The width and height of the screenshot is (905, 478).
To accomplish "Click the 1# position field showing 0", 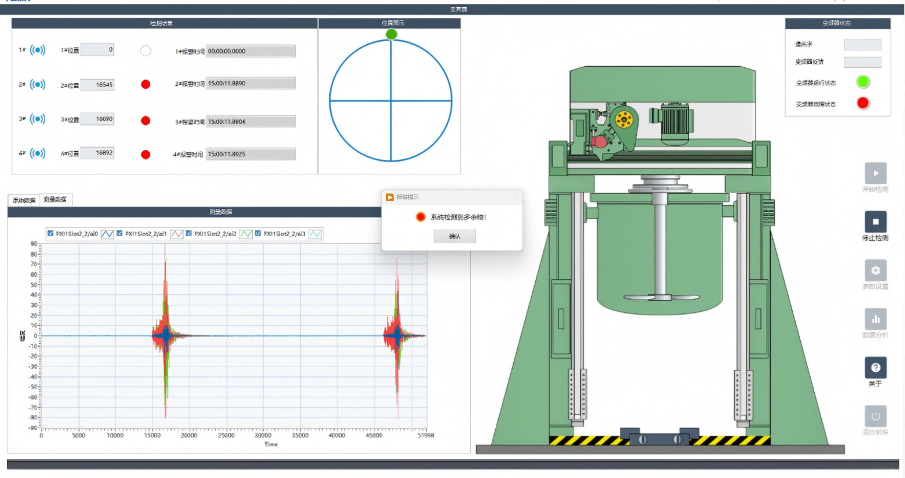I will click(x=97, y=50).
